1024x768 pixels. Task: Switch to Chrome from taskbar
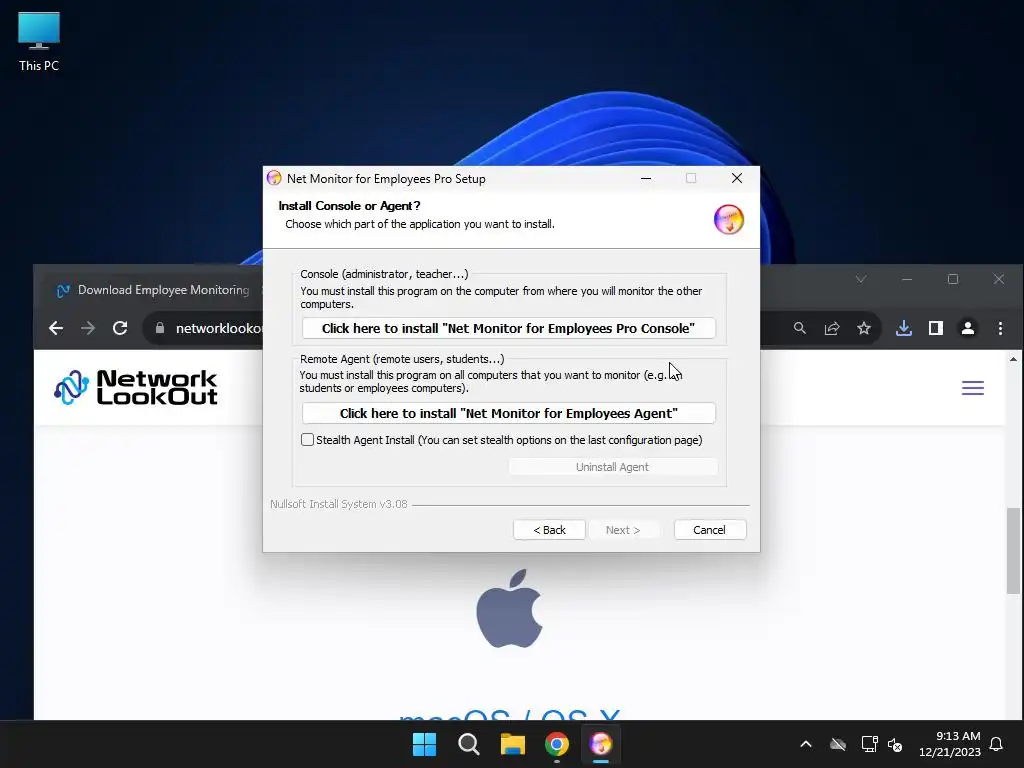coord(557,744)
